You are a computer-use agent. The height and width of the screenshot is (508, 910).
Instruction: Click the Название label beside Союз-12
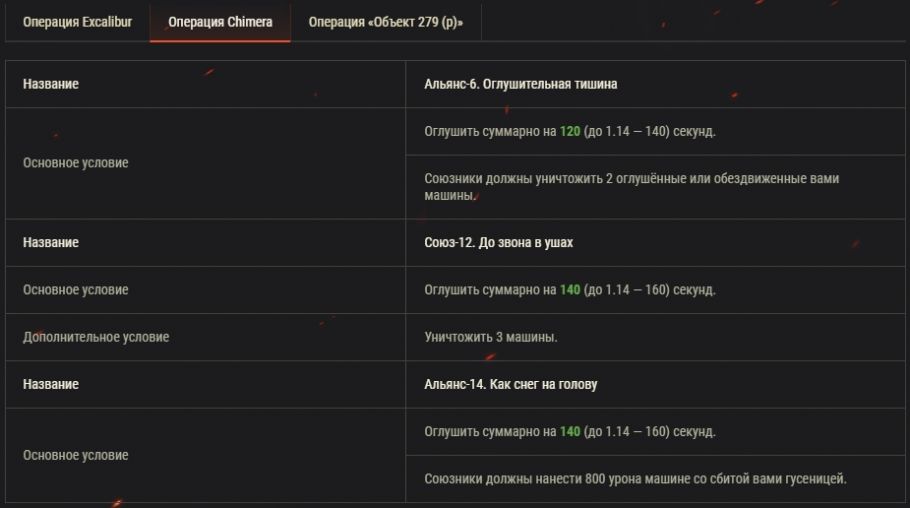coord(51,243)
